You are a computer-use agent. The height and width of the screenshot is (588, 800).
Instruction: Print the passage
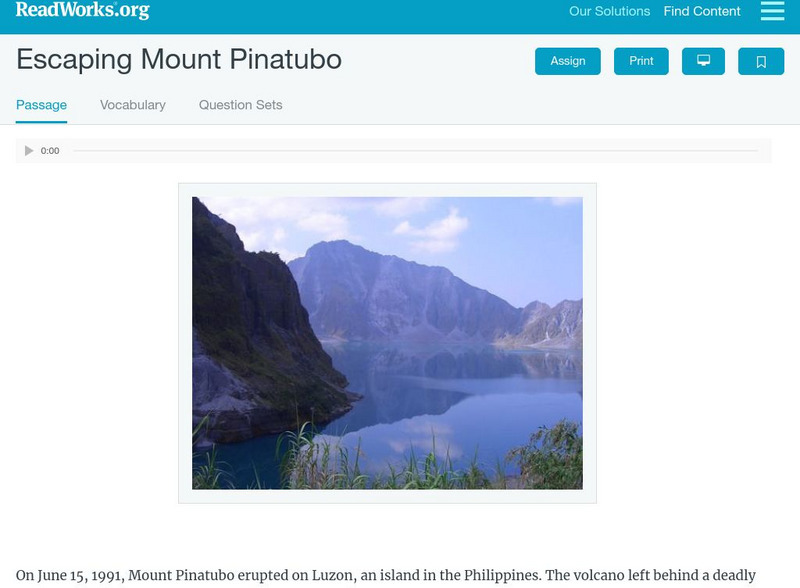tap(641, 61)
